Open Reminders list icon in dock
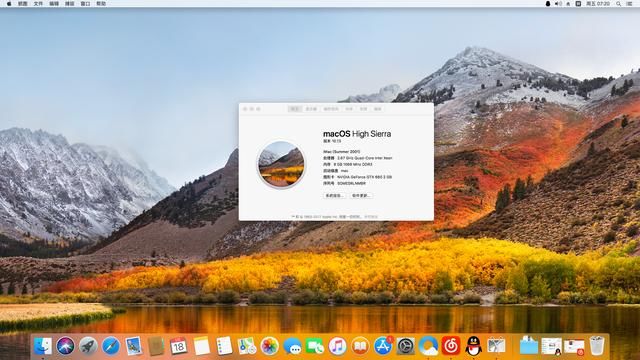This screenshot has height=360, width=640. pos(224,346)
